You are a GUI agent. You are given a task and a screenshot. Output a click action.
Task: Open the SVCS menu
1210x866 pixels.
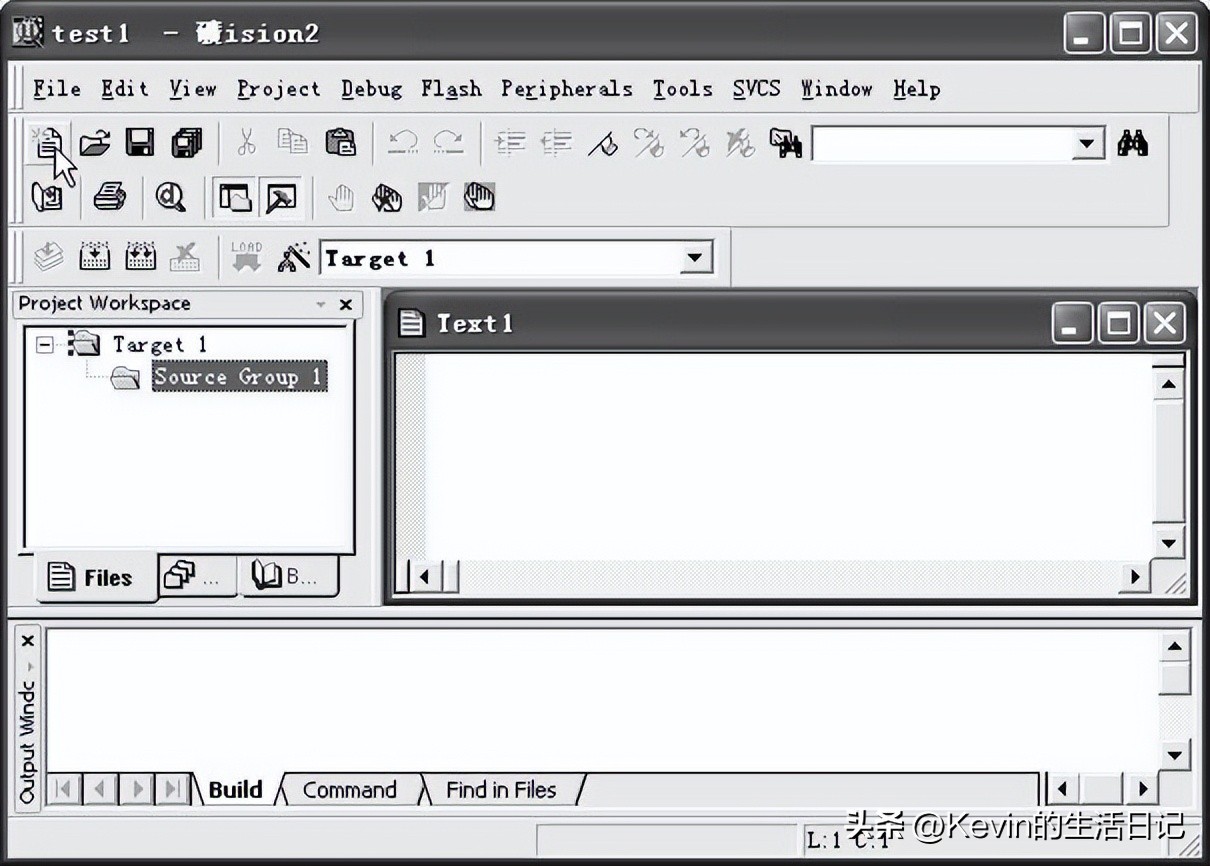[756, 89]
